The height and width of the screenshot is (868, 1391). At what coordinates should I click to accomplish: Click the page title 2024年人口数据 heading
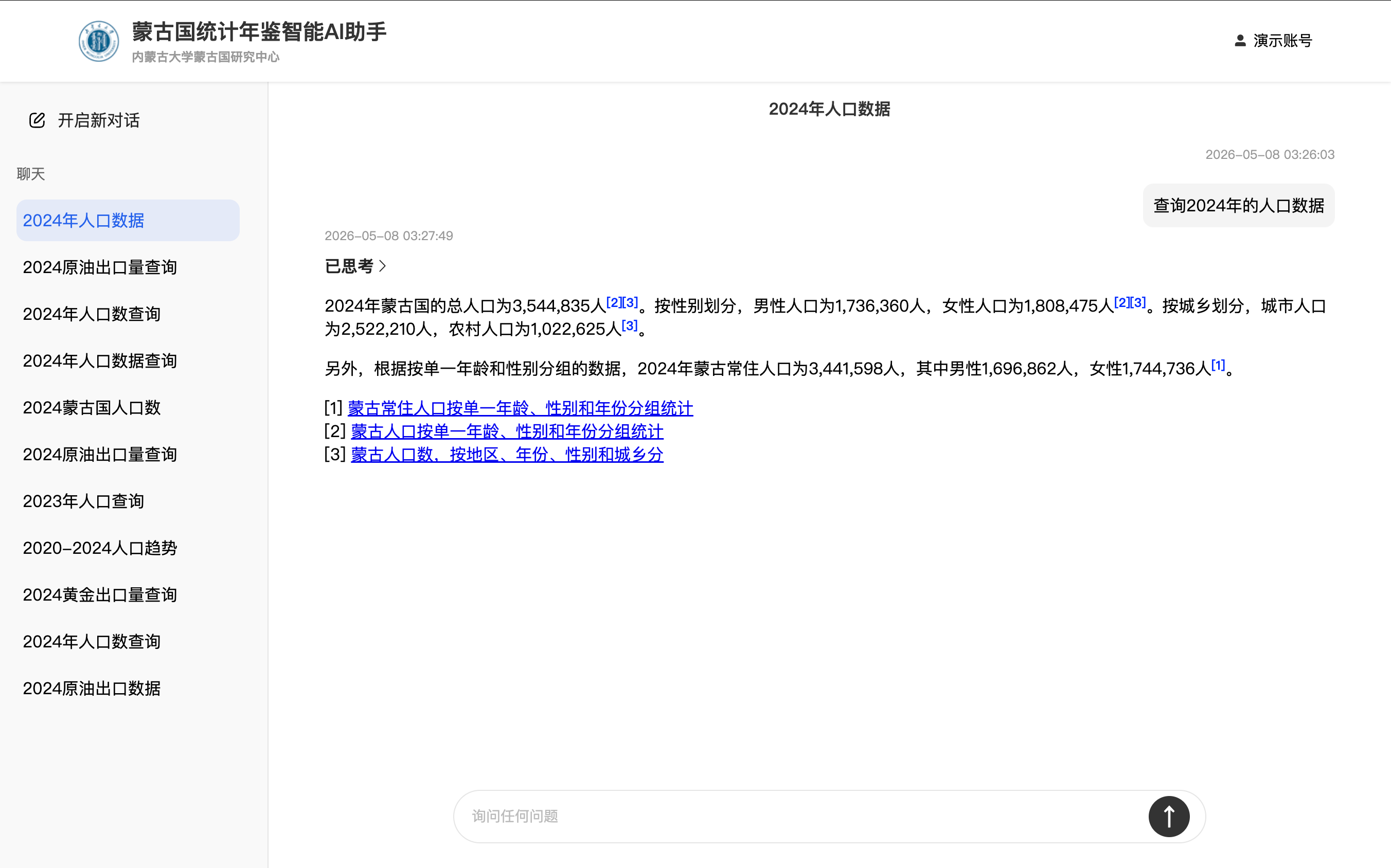[x=829, y=109]
